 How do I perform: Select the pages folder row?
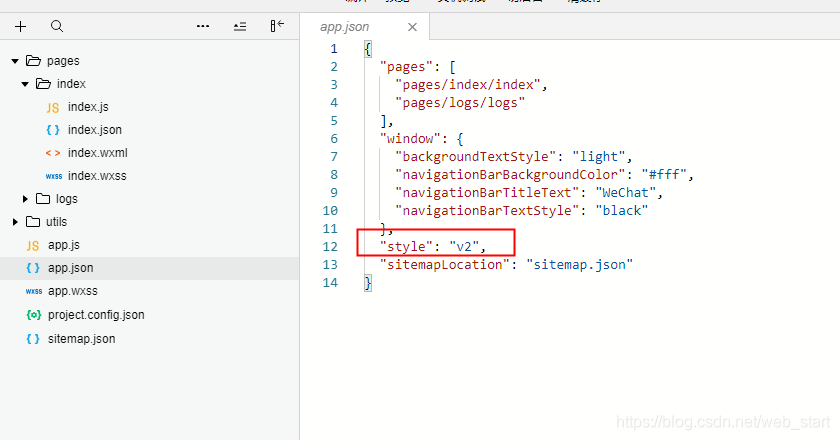pos(149,61)
